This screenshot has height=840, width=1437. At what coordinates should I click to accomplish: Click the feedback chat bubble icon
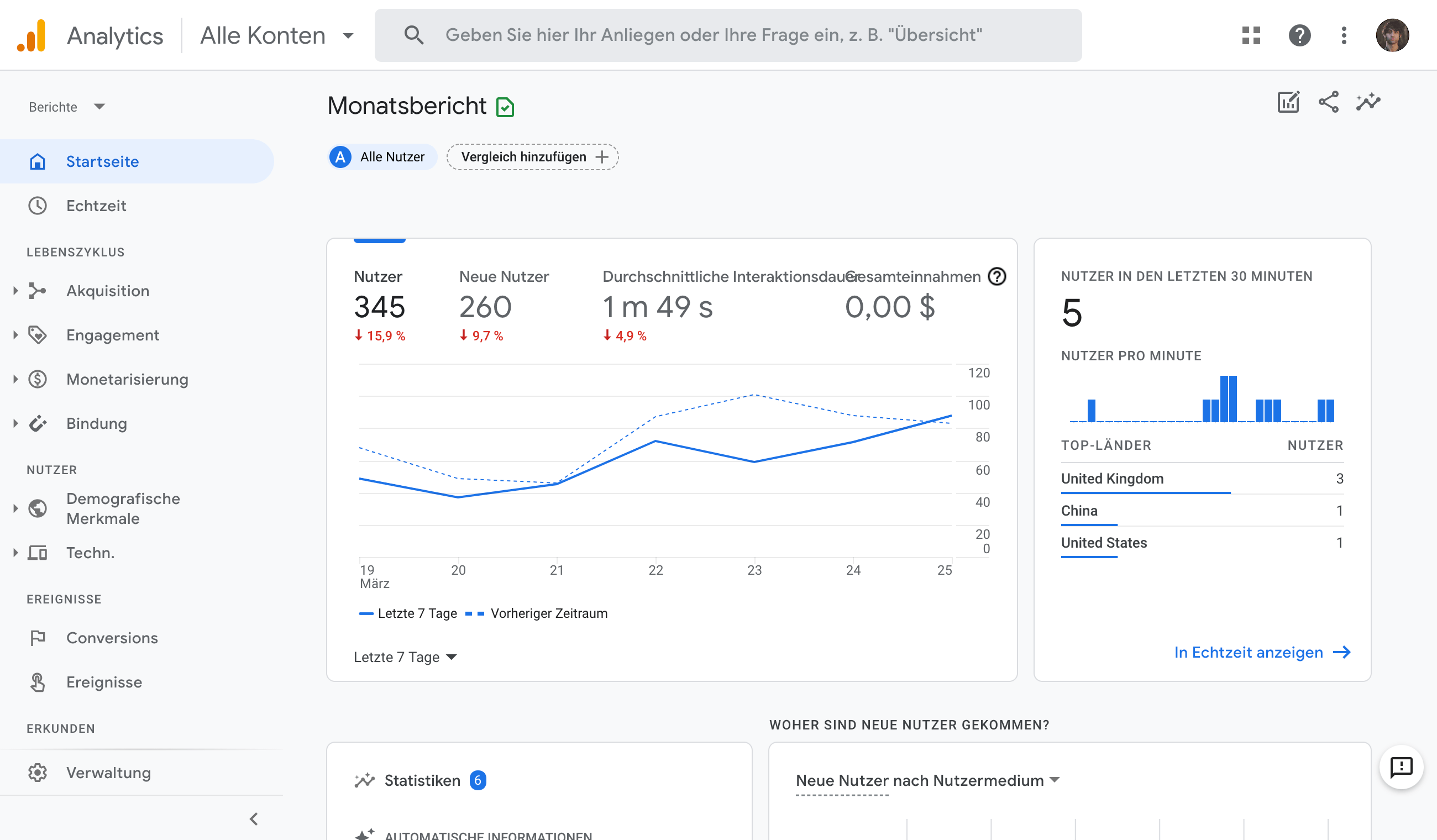coord(1401,767)
